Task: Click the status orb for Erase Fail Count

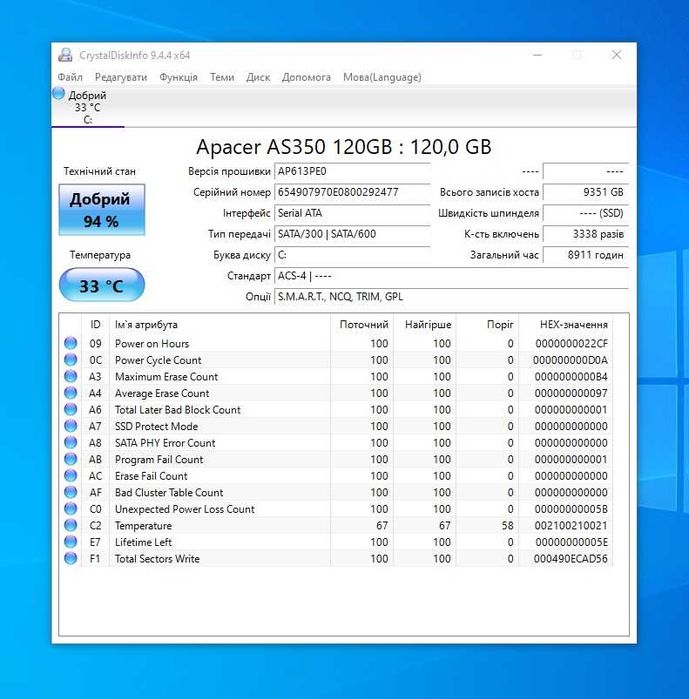Action: click(70, 476)
